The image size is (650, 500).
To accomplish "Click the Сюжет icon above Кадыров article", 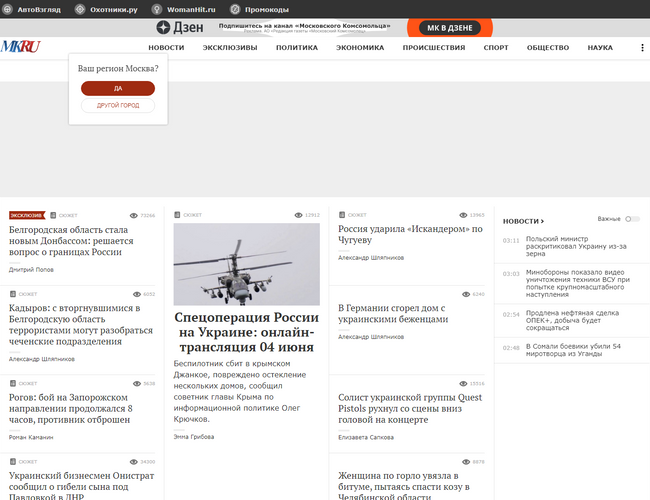I will click(x=12, y=294).
